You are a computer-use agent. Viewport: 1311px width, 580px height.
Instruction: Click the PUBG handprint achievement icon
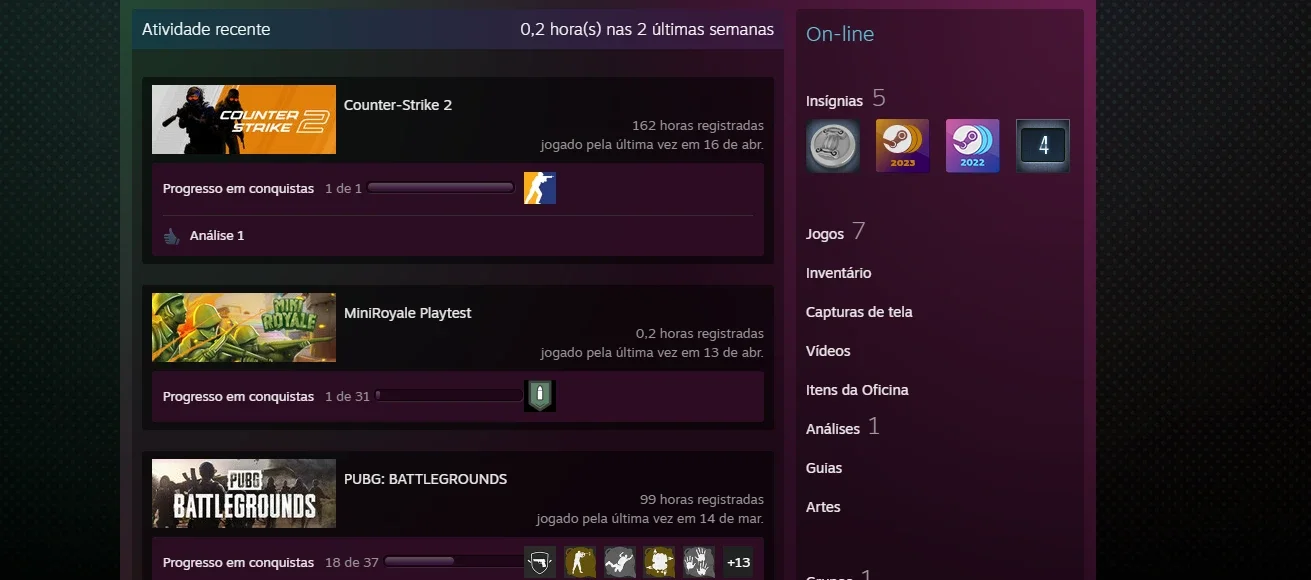[700, 562]
